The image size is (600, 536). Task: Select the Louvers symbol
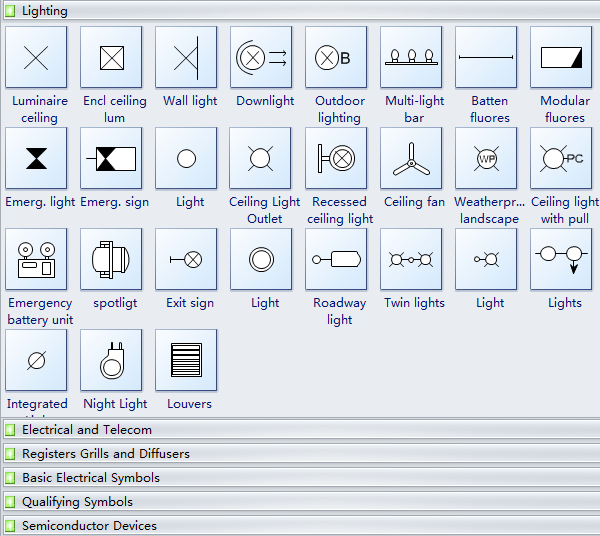(x=186, y=360)
